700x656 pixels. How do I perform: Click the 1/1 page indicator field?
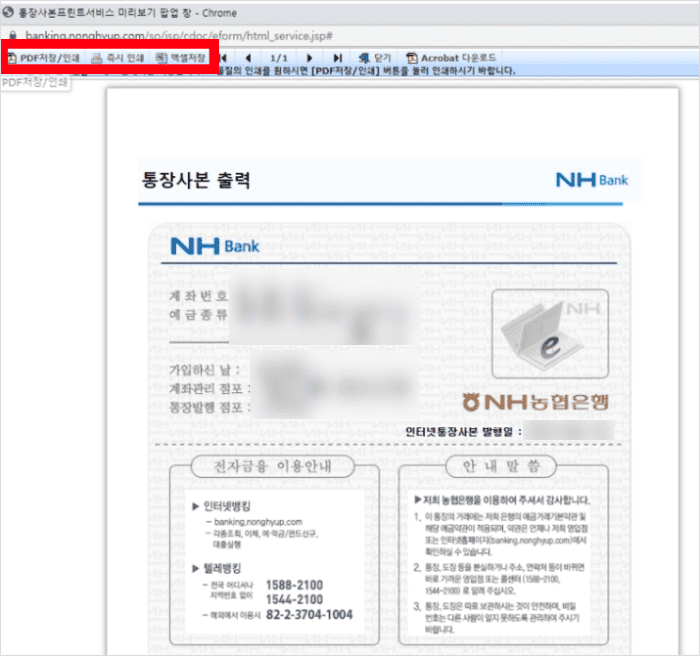[279, 58]
